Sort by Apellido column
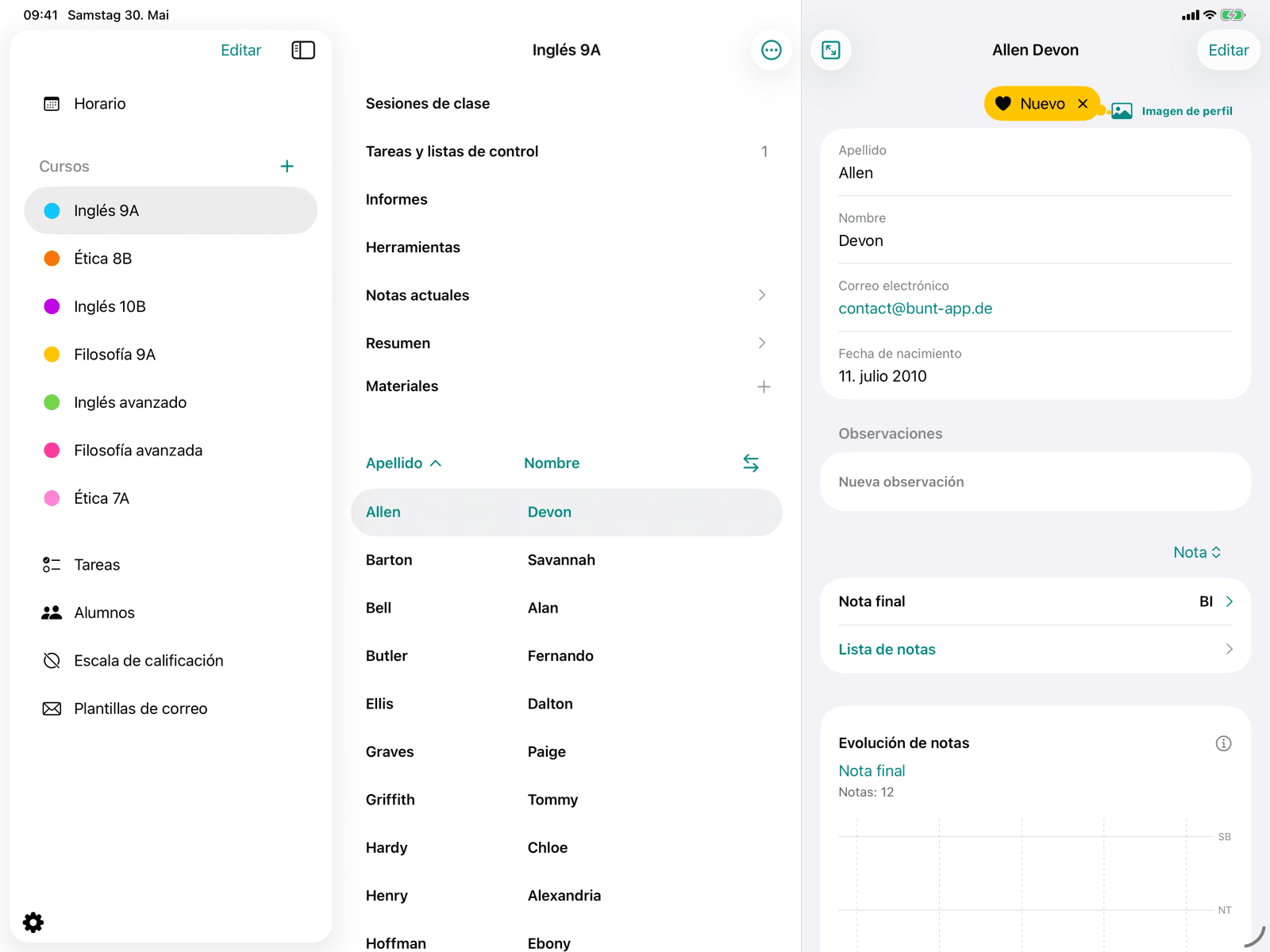 point(403,463)
